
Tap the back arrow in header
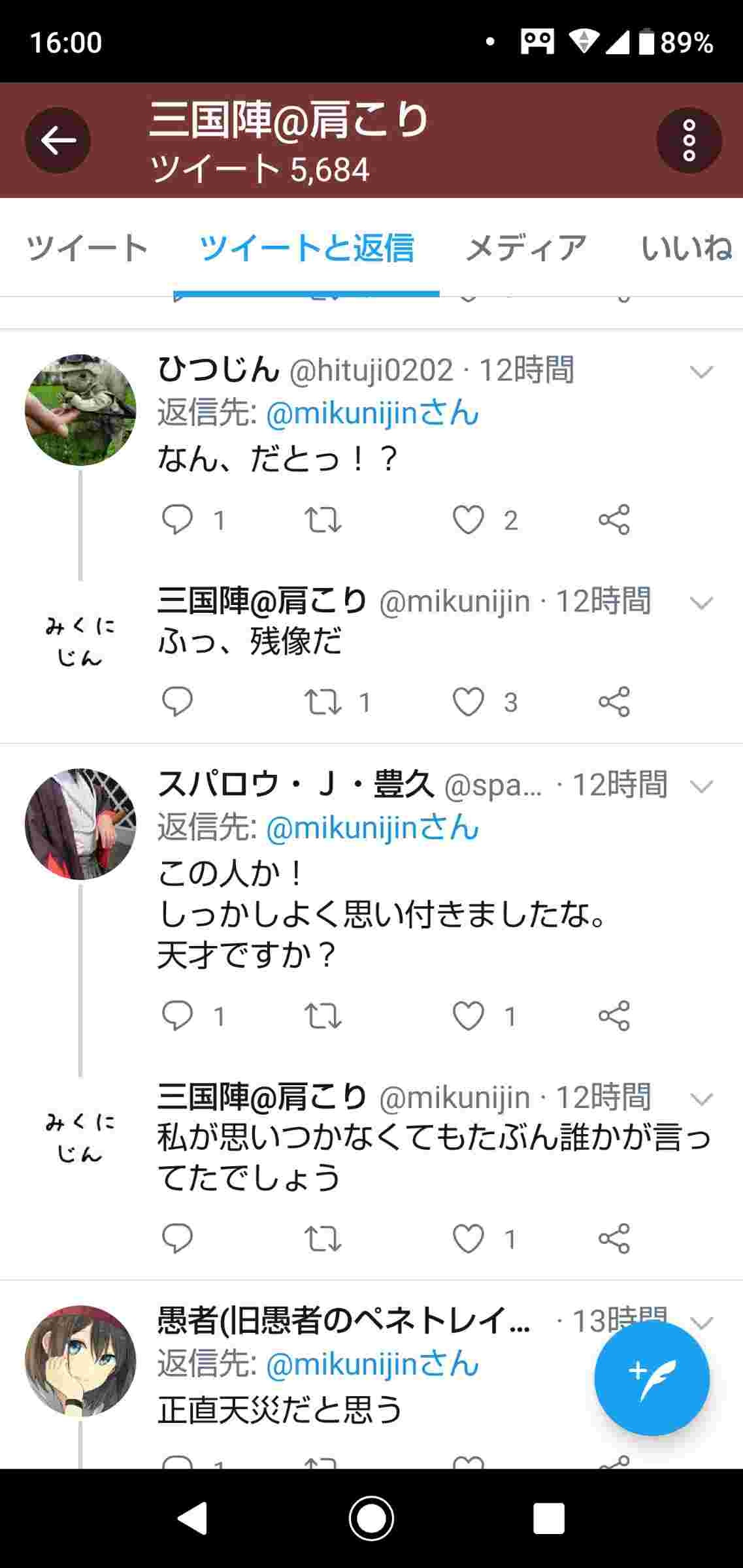(x=58, y=140)
